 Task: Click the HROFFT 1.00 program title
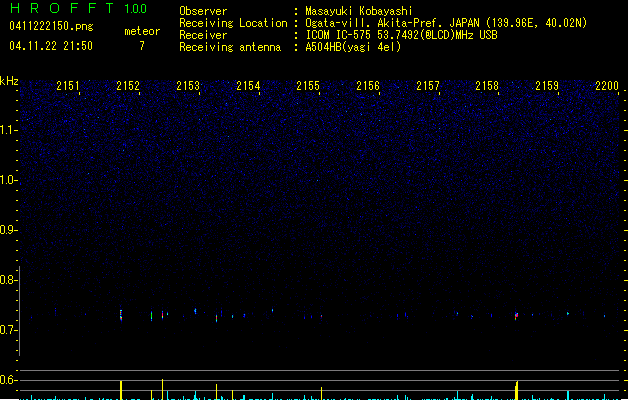point(79,8)
